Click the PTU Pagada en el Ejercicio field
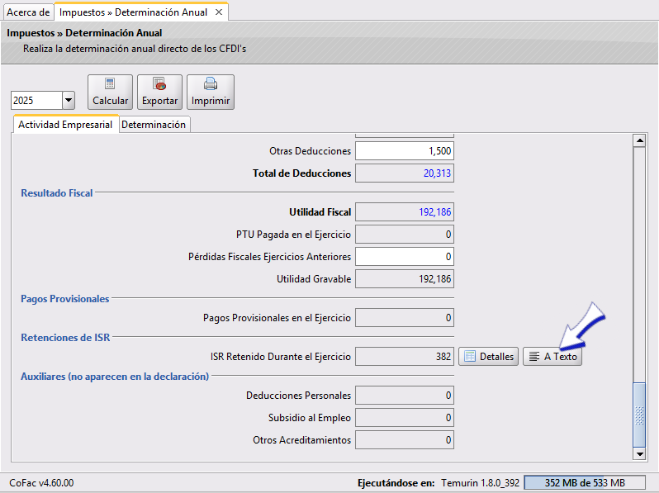 (404, 234)
